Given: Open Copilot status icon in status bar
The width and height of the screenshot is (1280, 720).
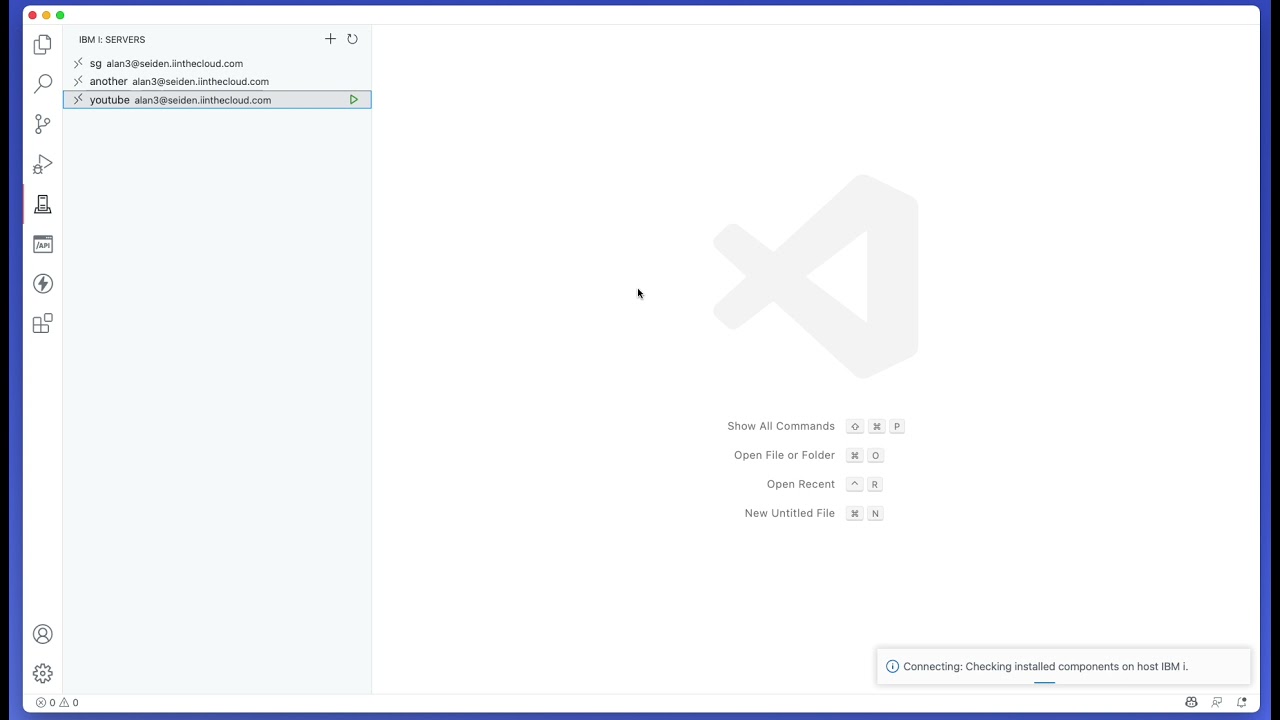Looking at the screenshot, I should 1191,702.
